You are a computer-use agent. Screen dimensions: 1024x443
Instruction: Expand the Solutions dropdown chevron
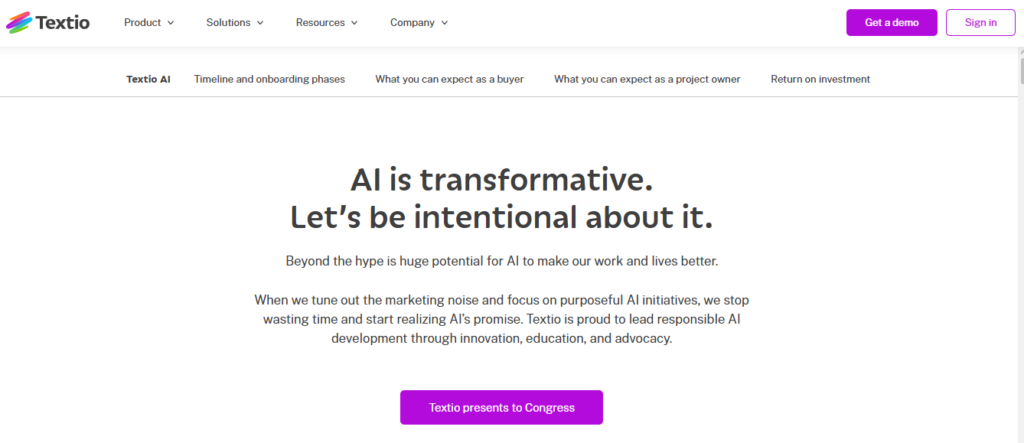coord(260,23)
